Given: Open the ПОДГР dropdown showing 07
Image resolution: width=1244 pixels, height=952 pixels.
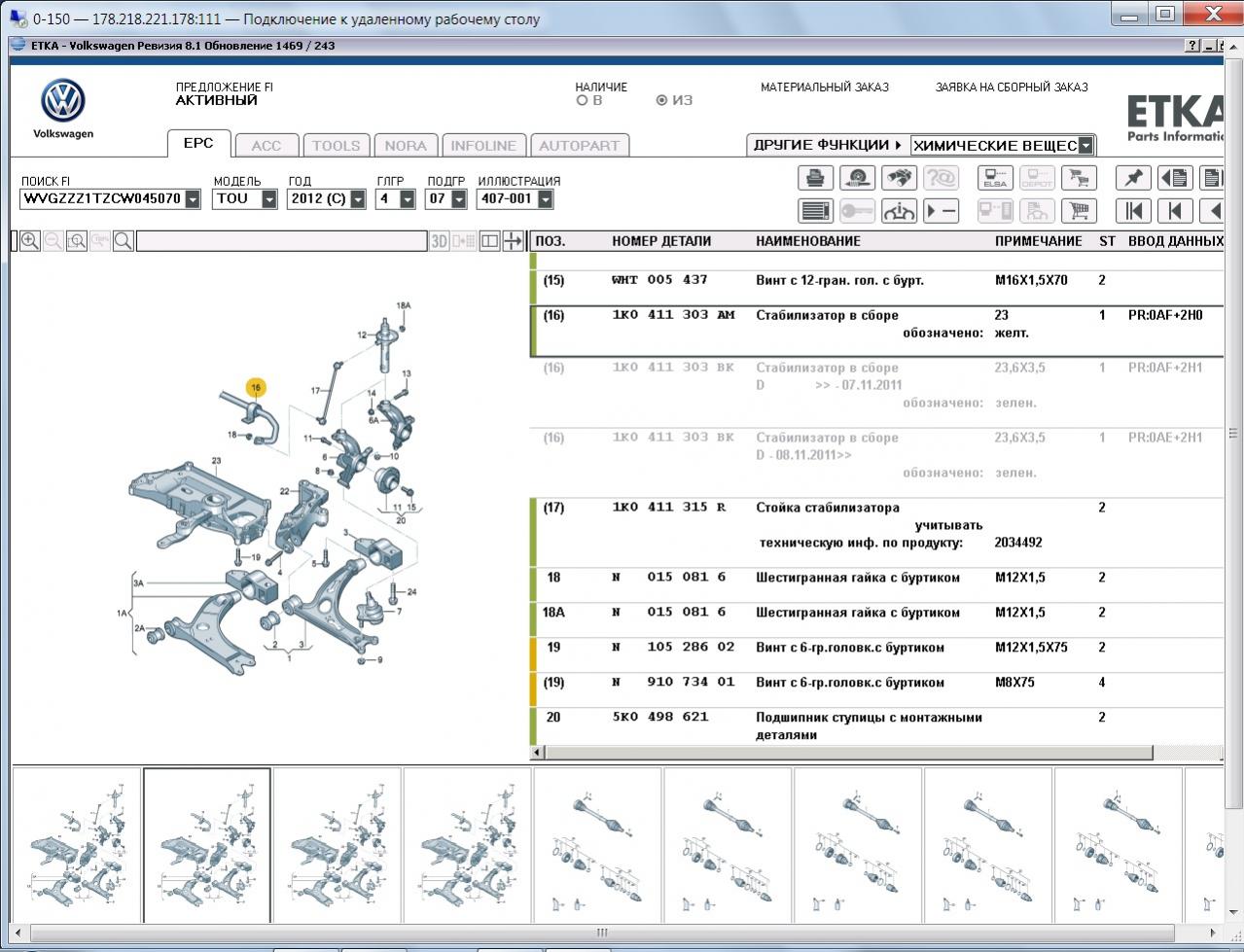Looking at the screenshot, I should tap(457, 199).
